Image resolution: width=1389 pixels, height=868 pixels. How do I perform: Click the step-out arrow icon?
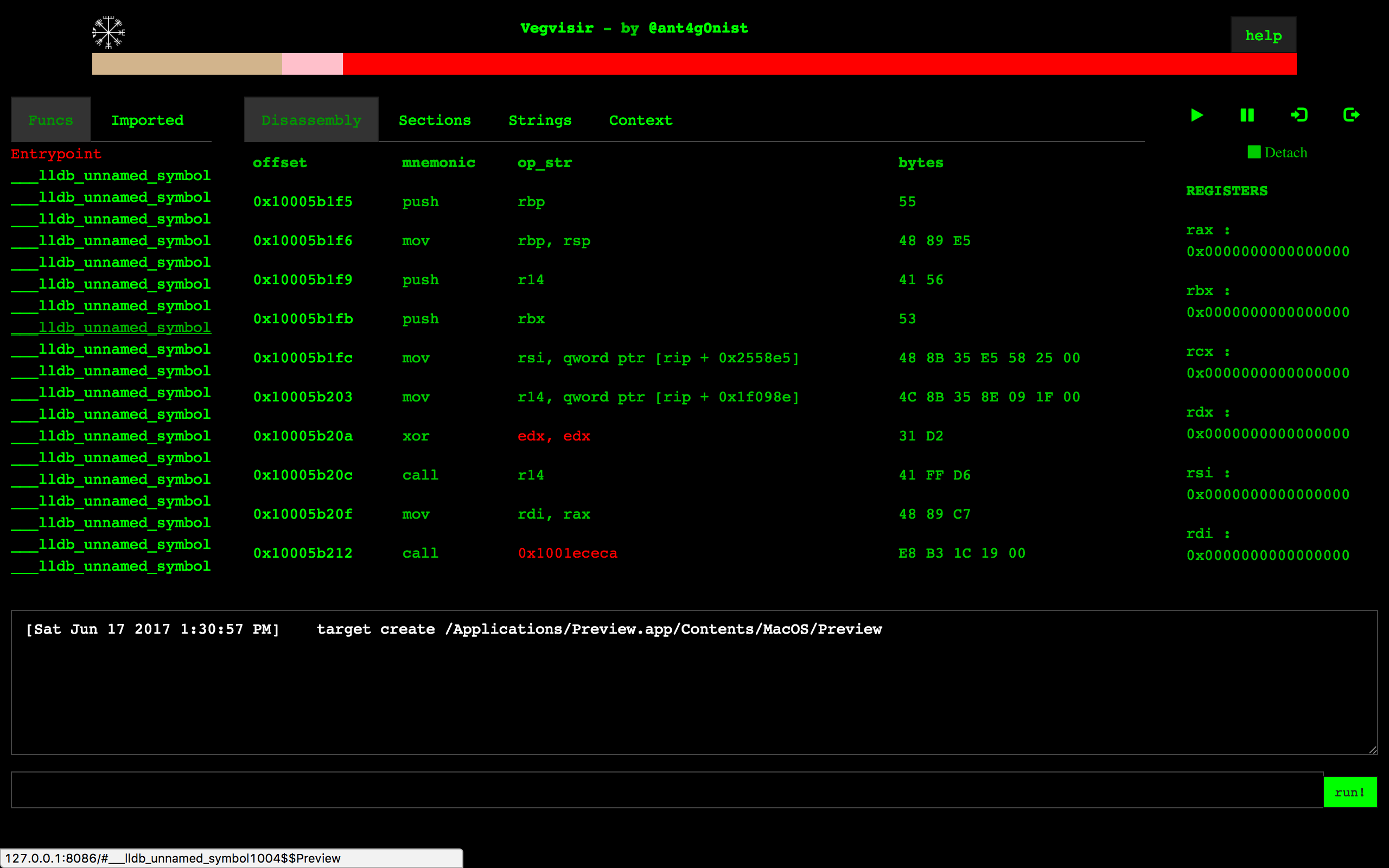[x=1351, y=115]
